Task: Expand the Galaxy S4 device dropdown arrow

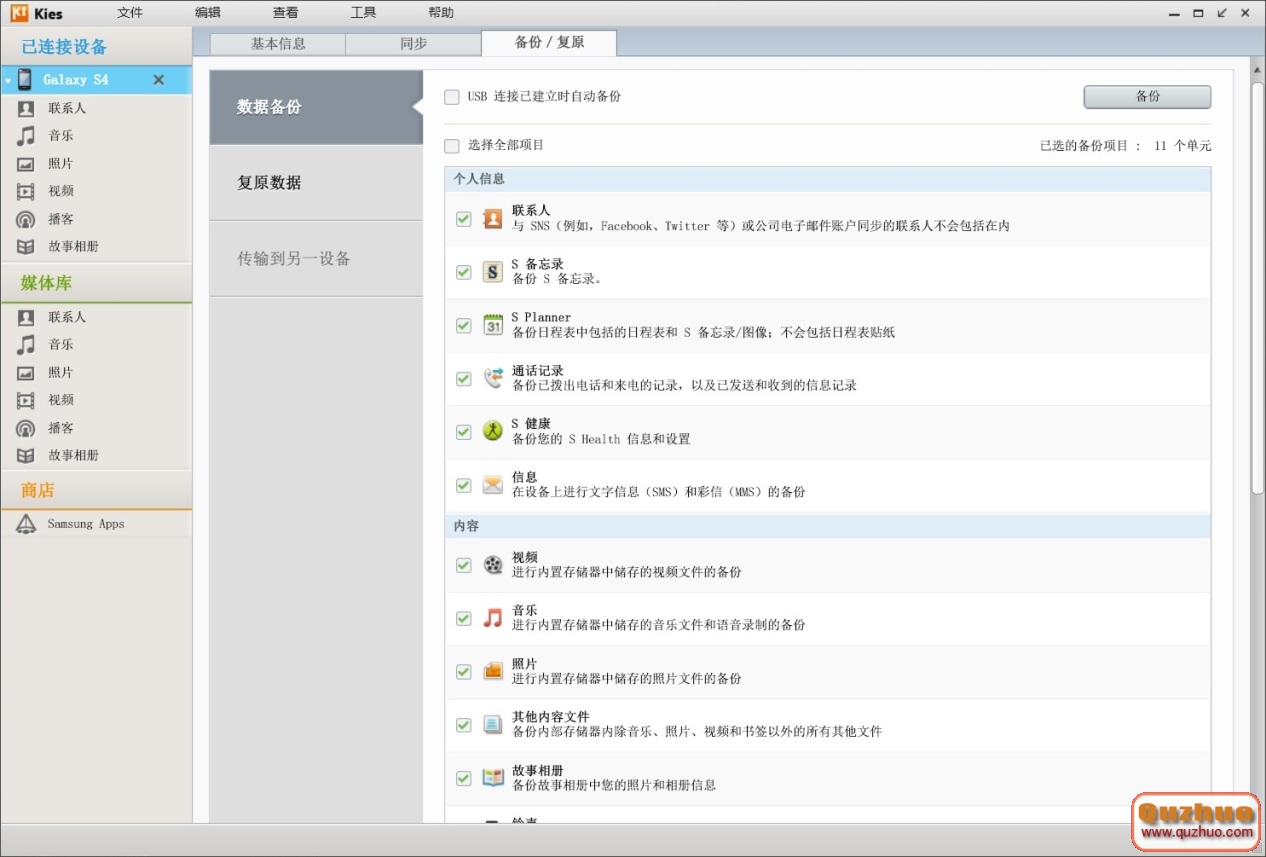Action: point(7,79)
